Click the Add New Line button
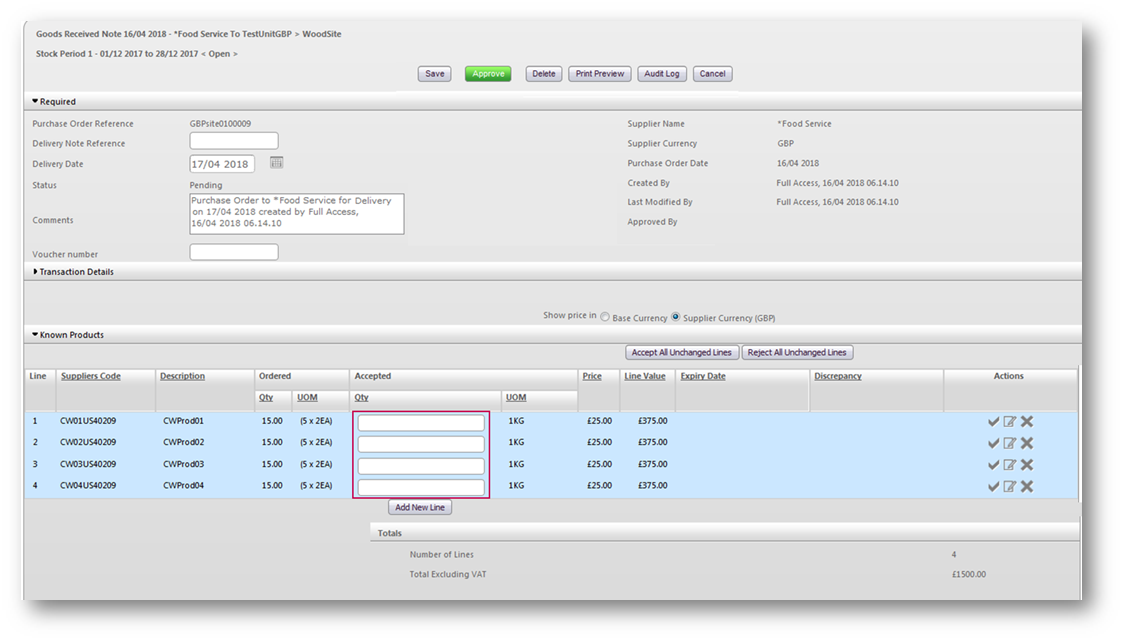 (x=420, y=508)
